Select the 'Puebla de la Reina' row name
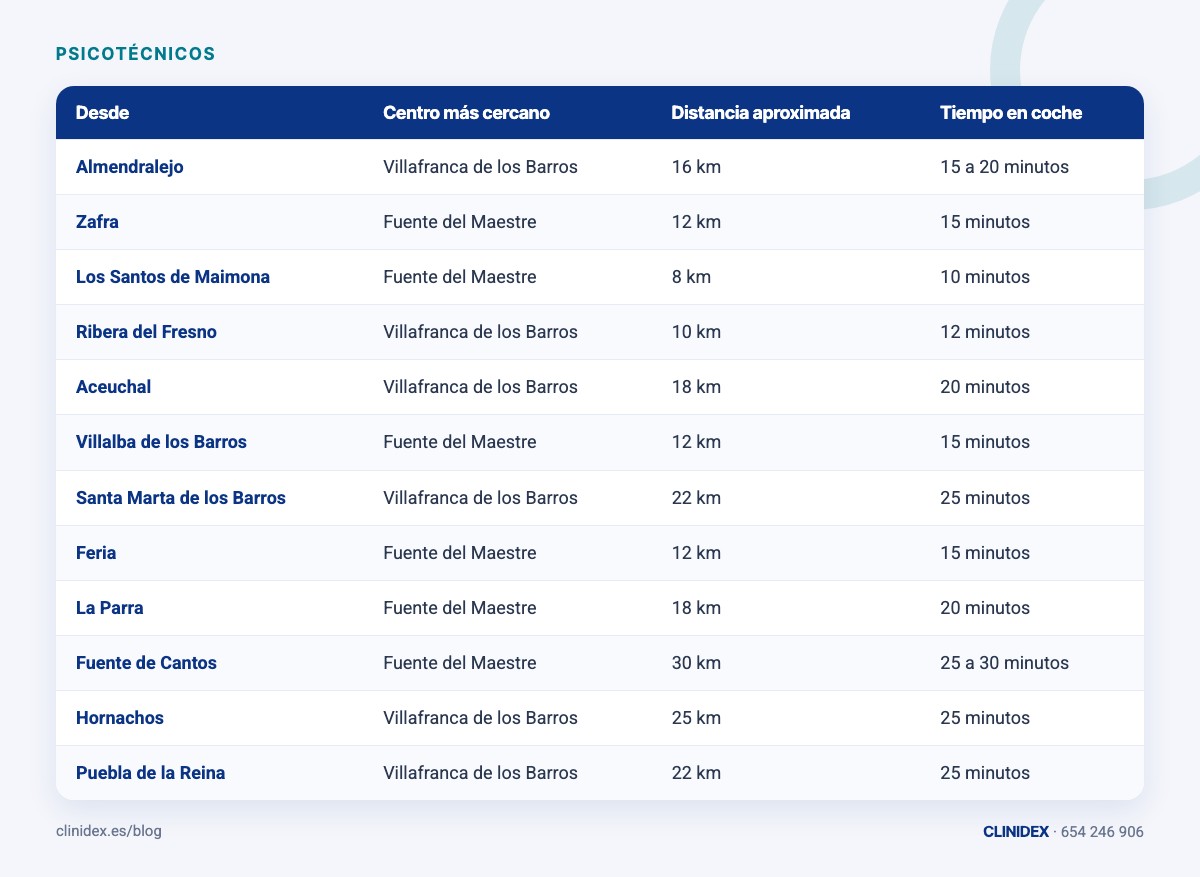1200x877 pixels. coord(150,773)
